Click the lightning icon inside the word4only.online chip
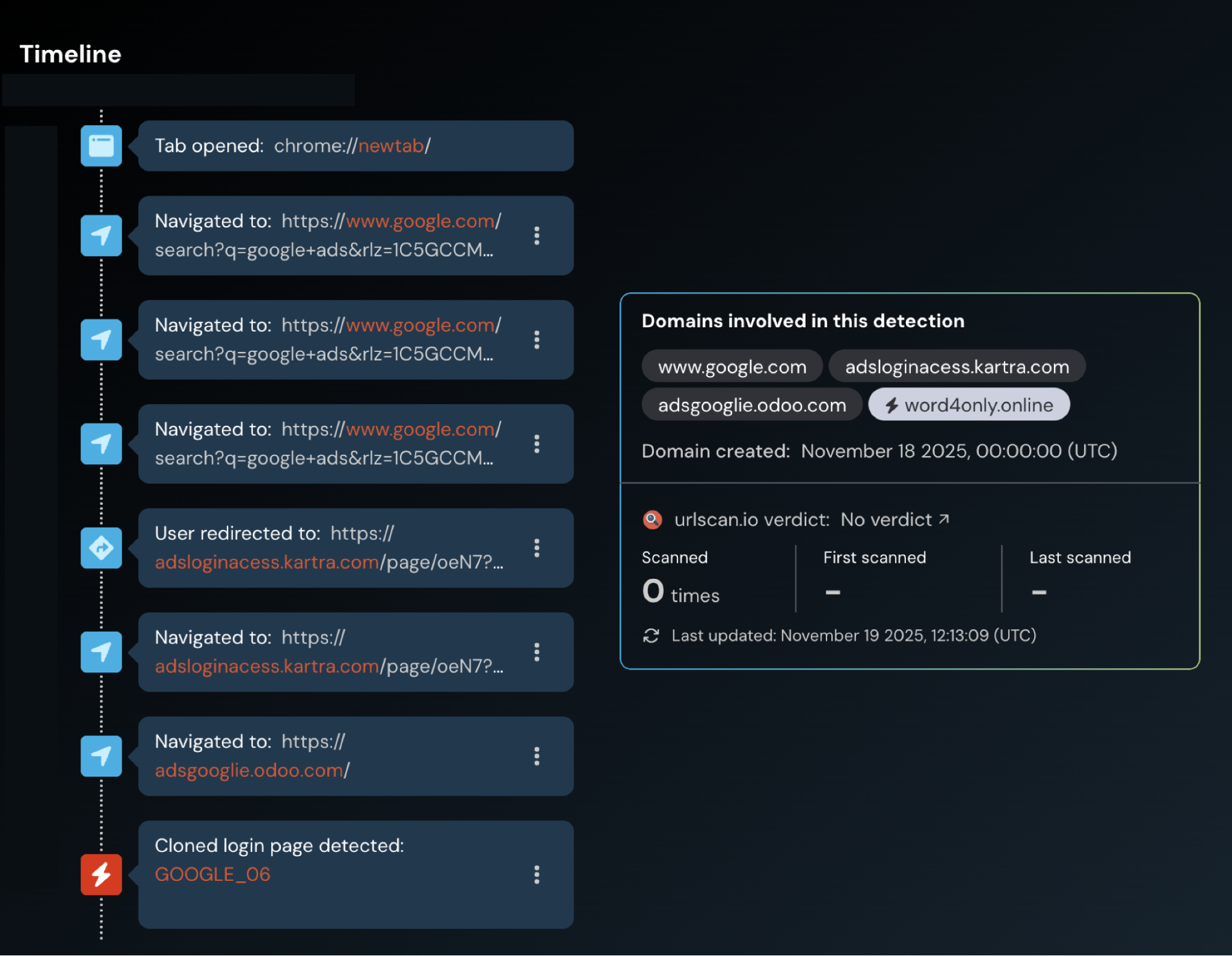Viewport: 1232px width, 956px height. (891, 404)
